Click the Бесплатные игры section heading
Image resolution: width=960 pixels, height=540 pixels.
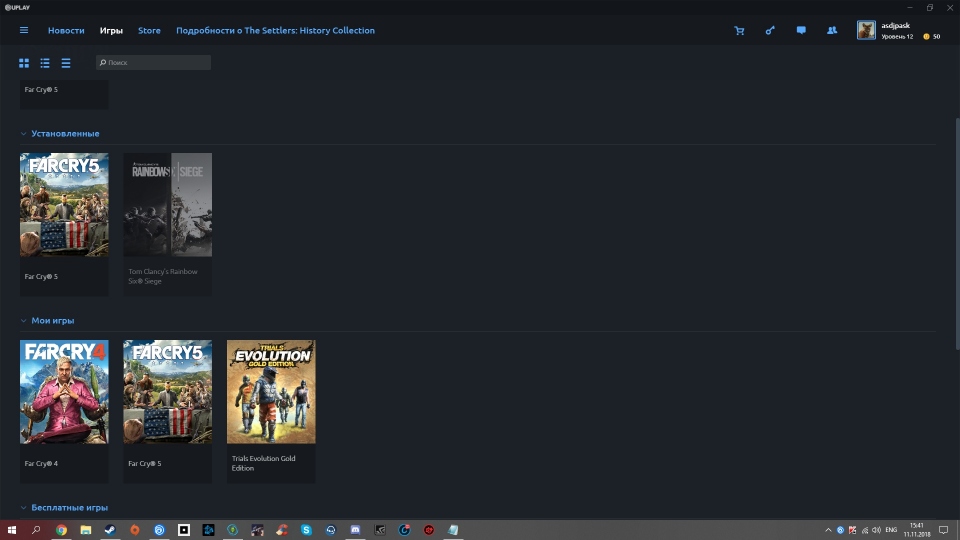point(70,508)
